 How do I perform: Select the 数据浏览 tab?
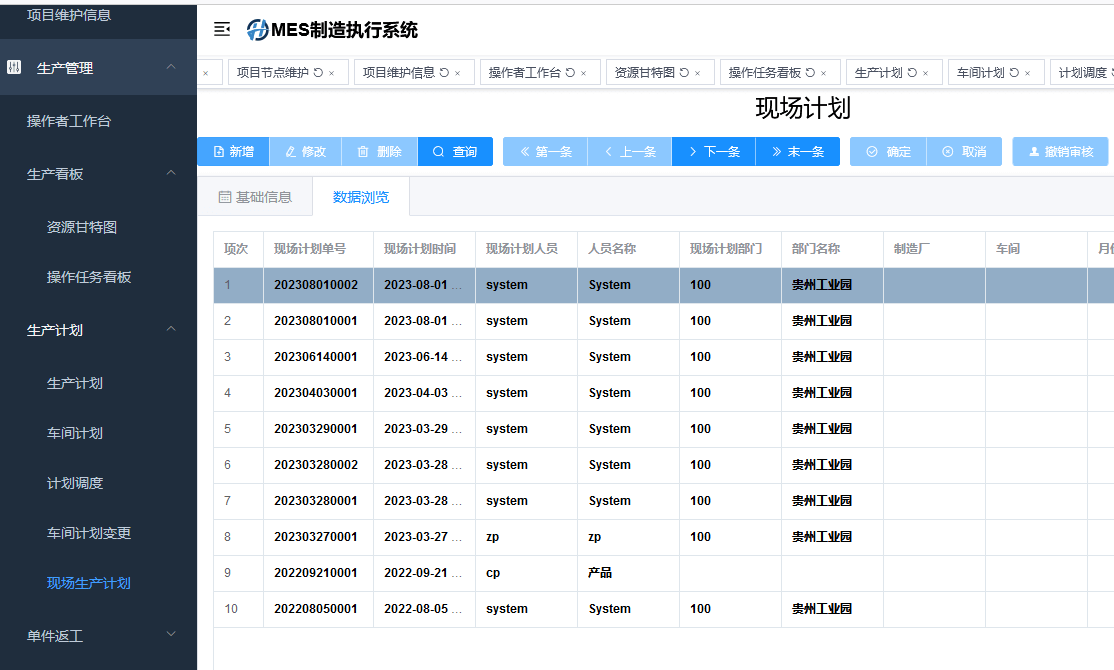point(361,197)
